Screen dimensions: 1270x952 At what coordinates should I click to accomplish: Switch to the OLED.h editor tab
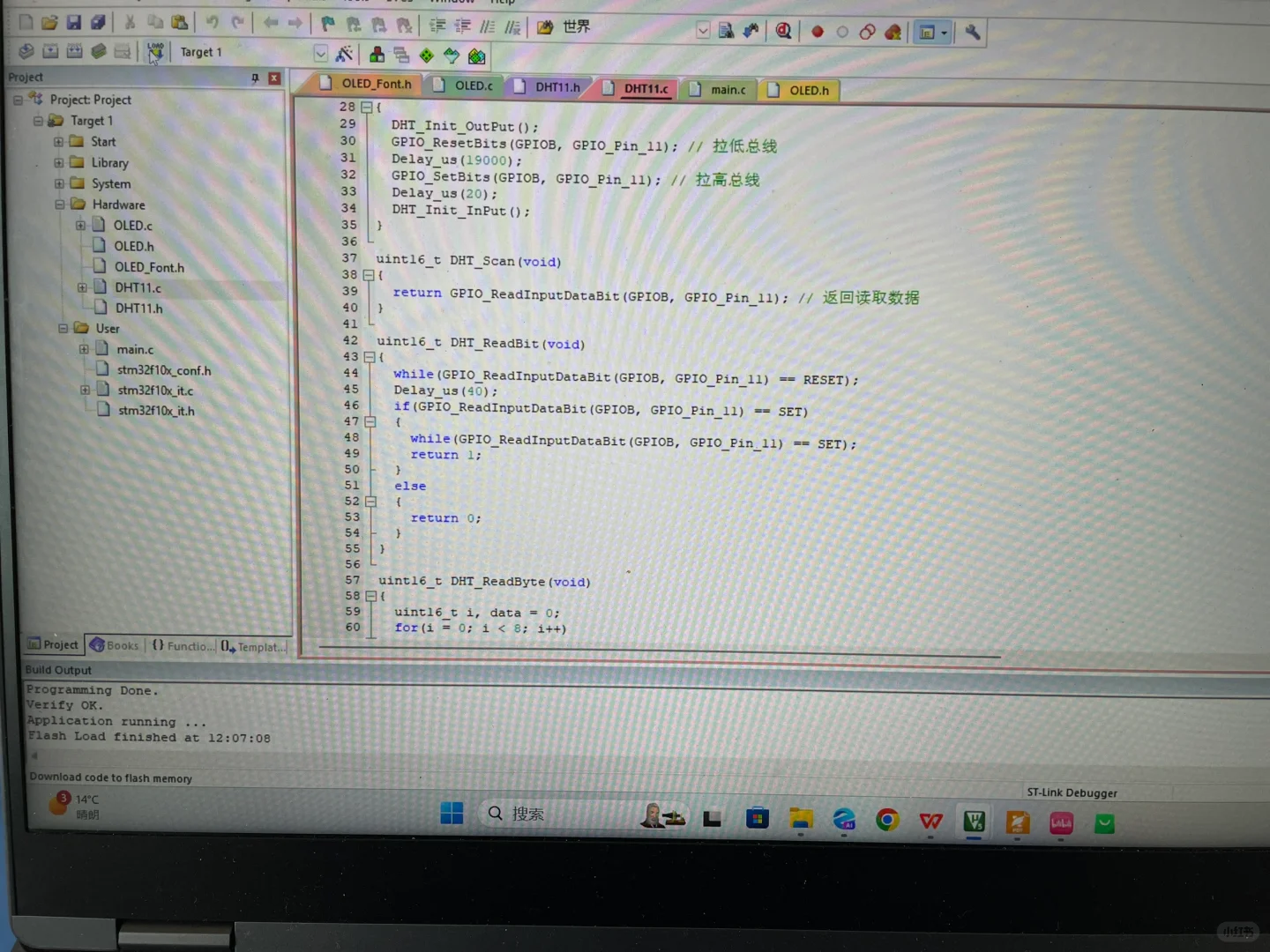click(x=799, y=90)
